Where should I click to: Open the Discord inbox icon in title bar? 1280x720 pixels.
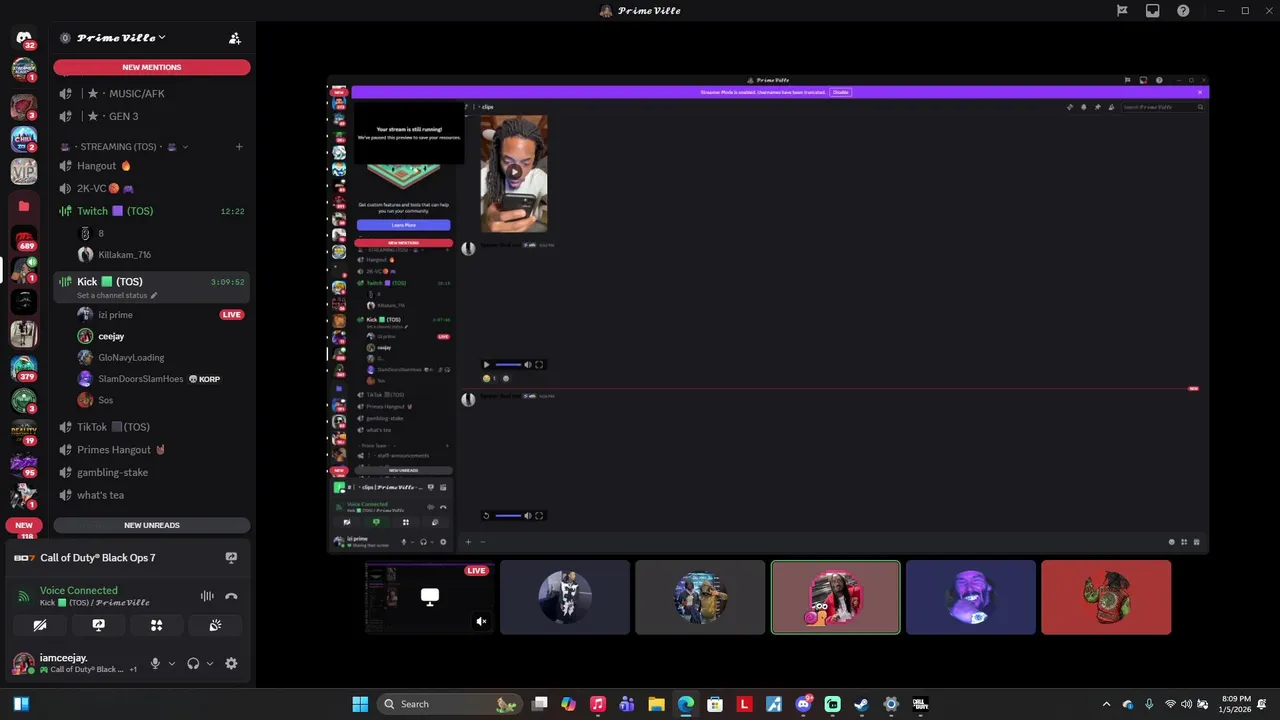point(1153,11)
